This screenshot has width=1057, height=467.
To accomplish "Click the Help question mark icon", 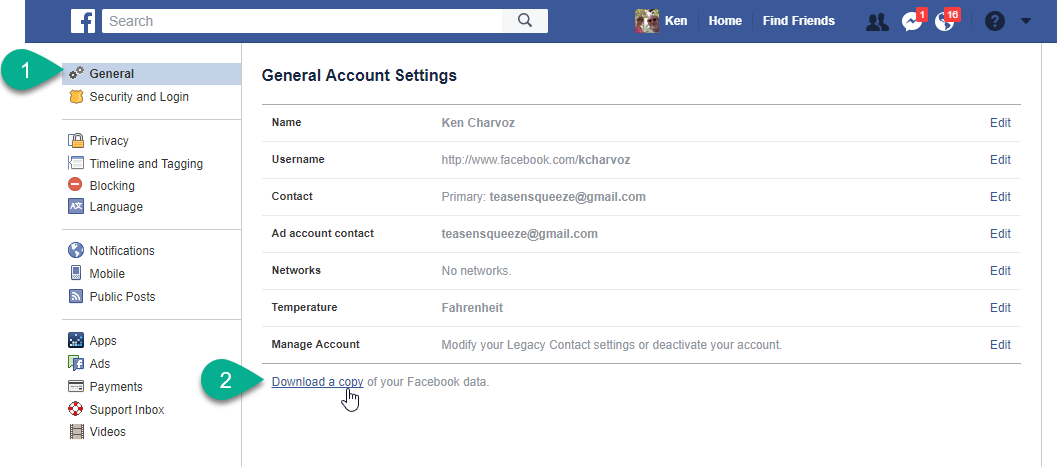I will point(994,22).
